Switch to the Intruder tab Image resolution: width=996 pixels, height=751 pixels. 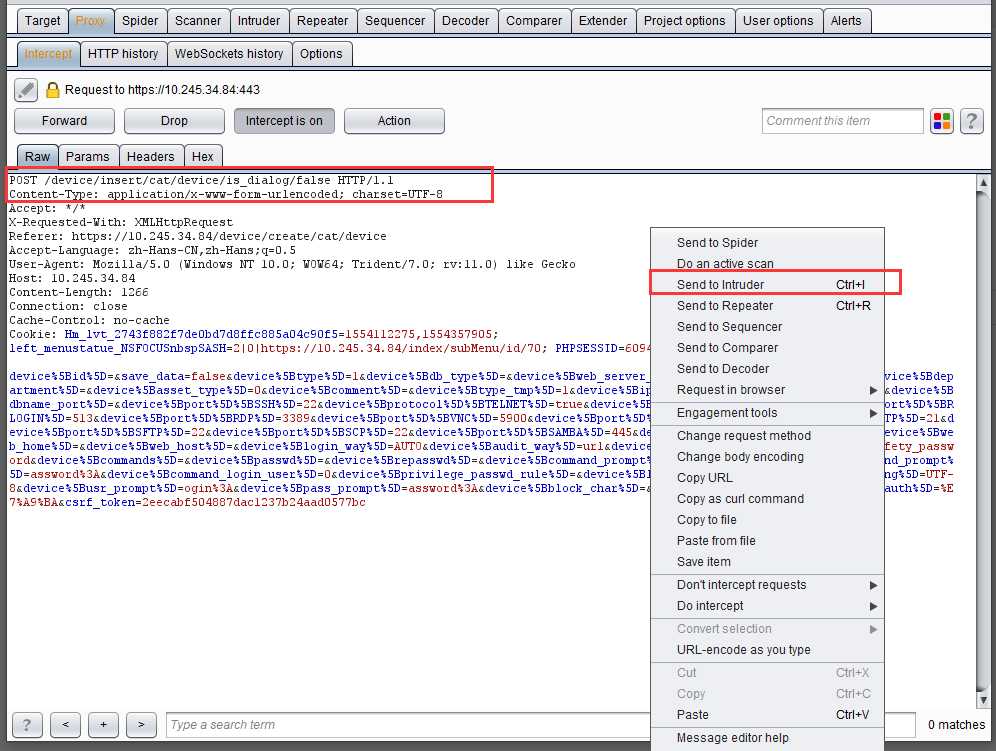click(259, 21)
